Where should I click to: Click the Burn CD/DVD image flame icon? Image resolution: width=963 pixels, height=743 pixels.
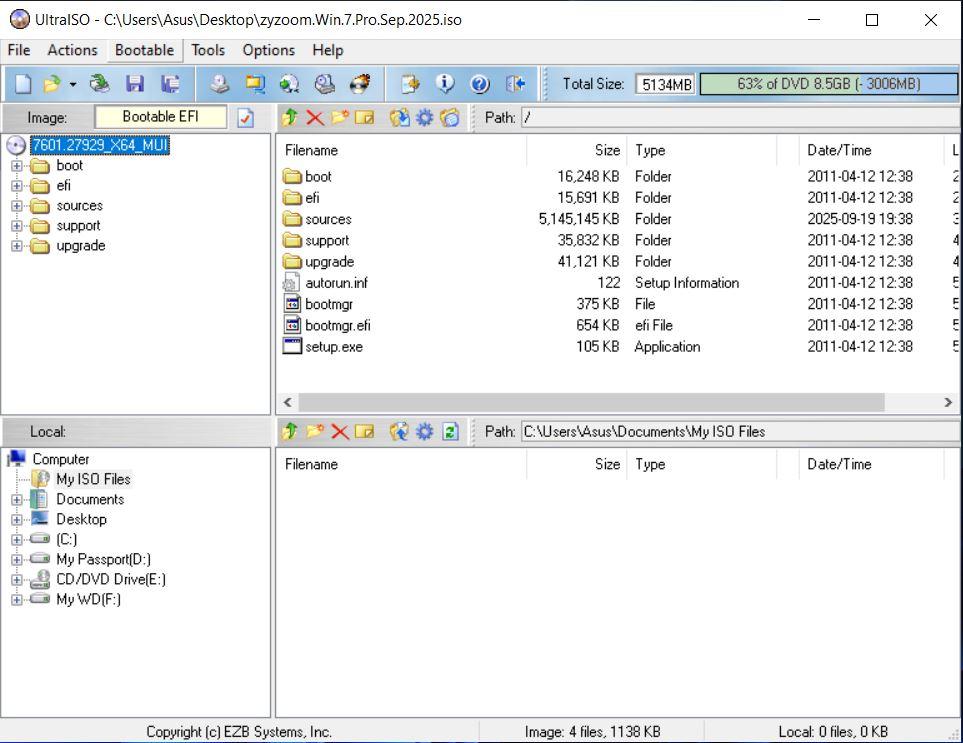[360, 84]
